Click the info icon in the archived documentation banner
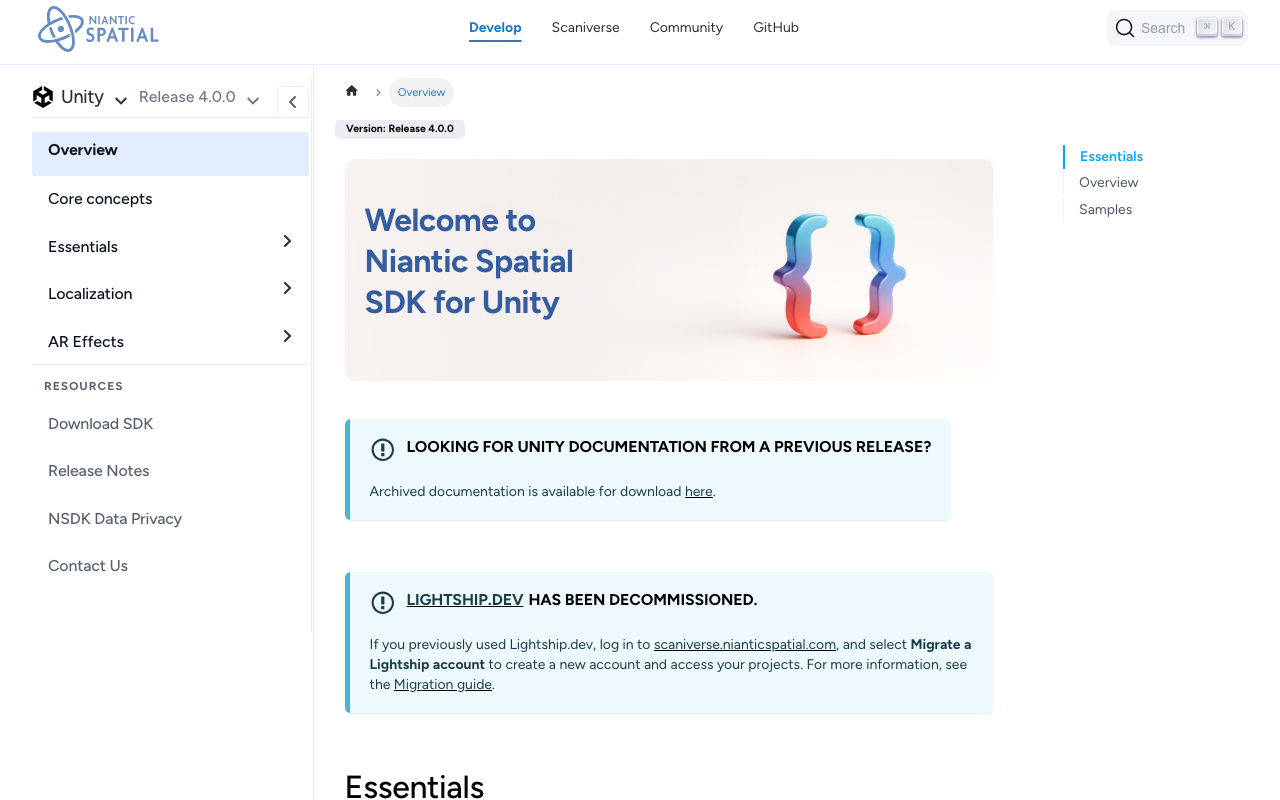The width and height of the screenshot is (1280, 800). [383, 450]
